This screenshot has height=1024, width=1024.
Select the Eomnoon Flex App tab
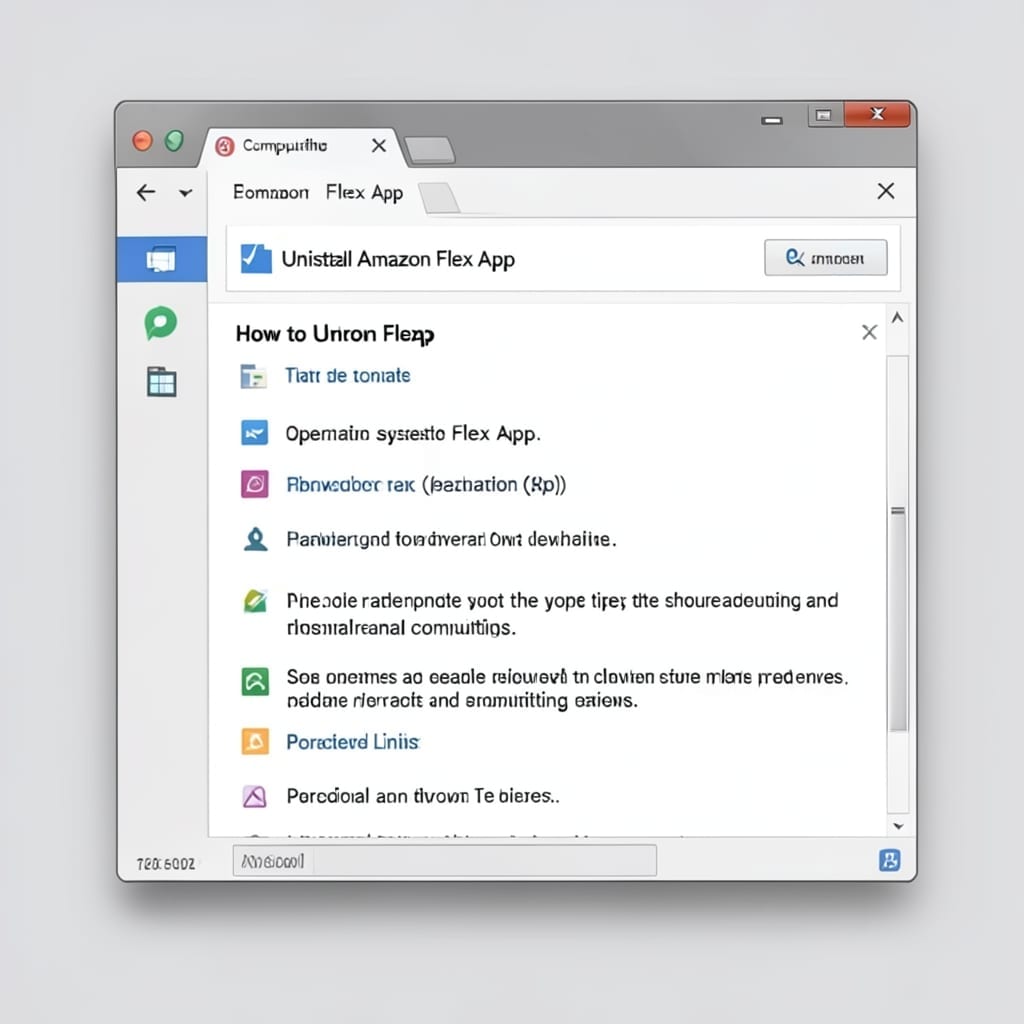[318, 193]
